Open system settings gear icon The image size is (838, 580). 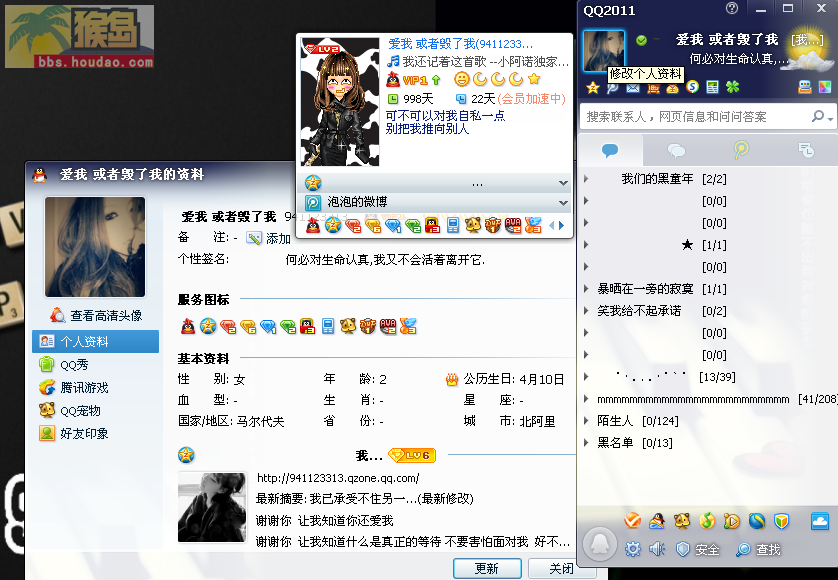(633, 549)
